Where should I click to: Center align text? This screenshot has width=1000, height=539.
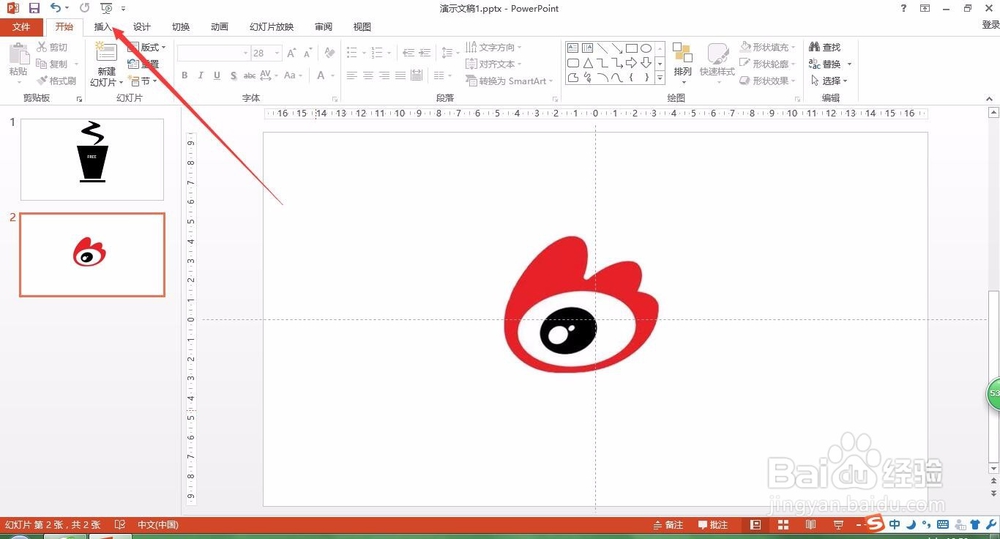coord(368,75)
